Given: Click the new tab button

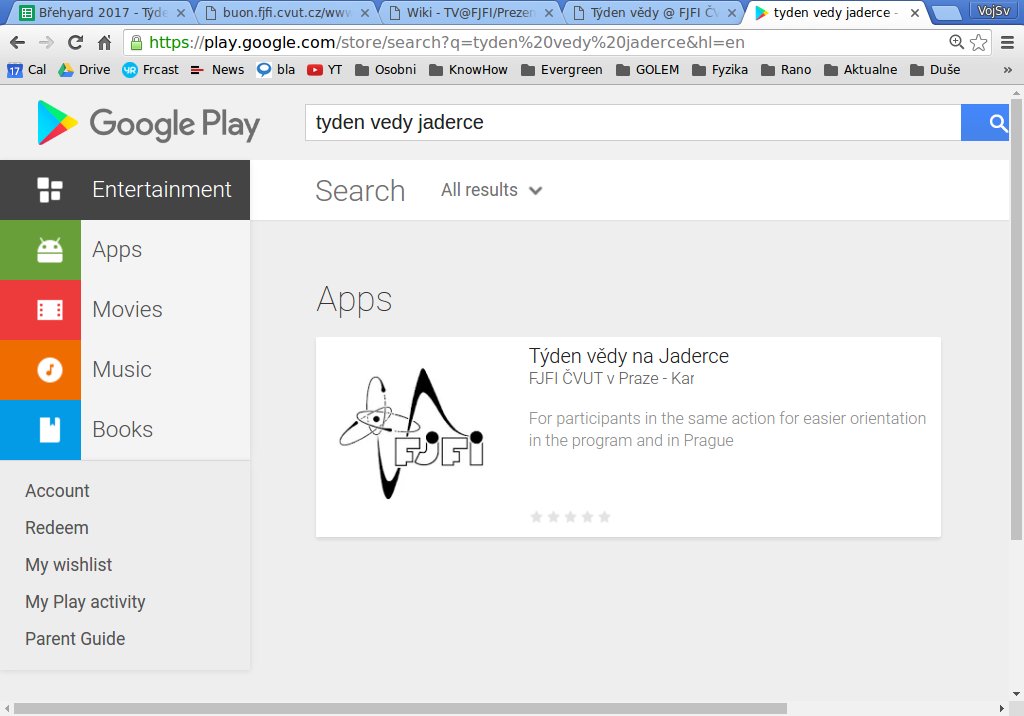Looking at the screenshot, I should coord(945,12).
